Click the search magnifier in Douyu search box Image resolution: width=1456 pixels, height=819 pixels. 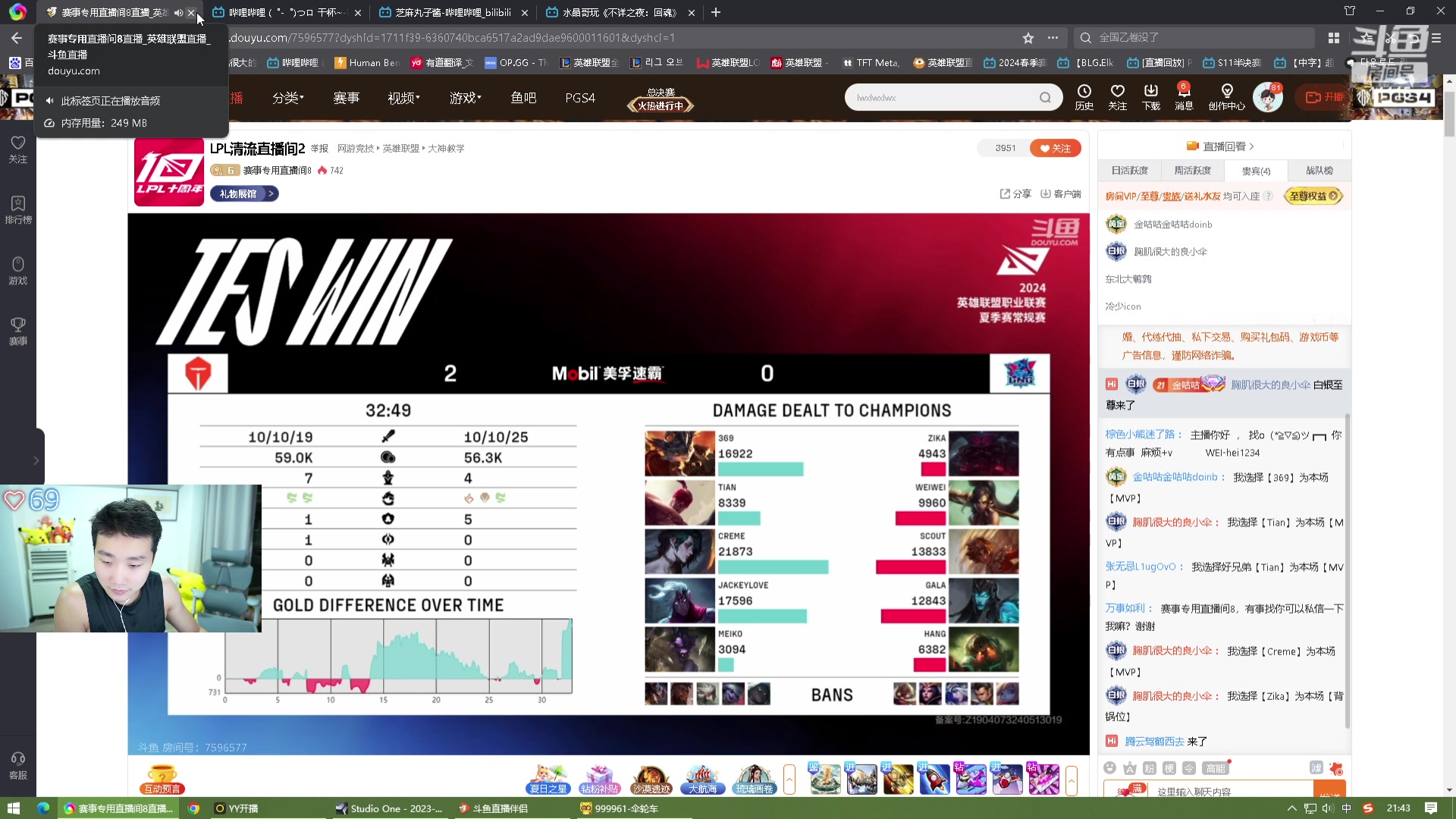(1046, 98)
